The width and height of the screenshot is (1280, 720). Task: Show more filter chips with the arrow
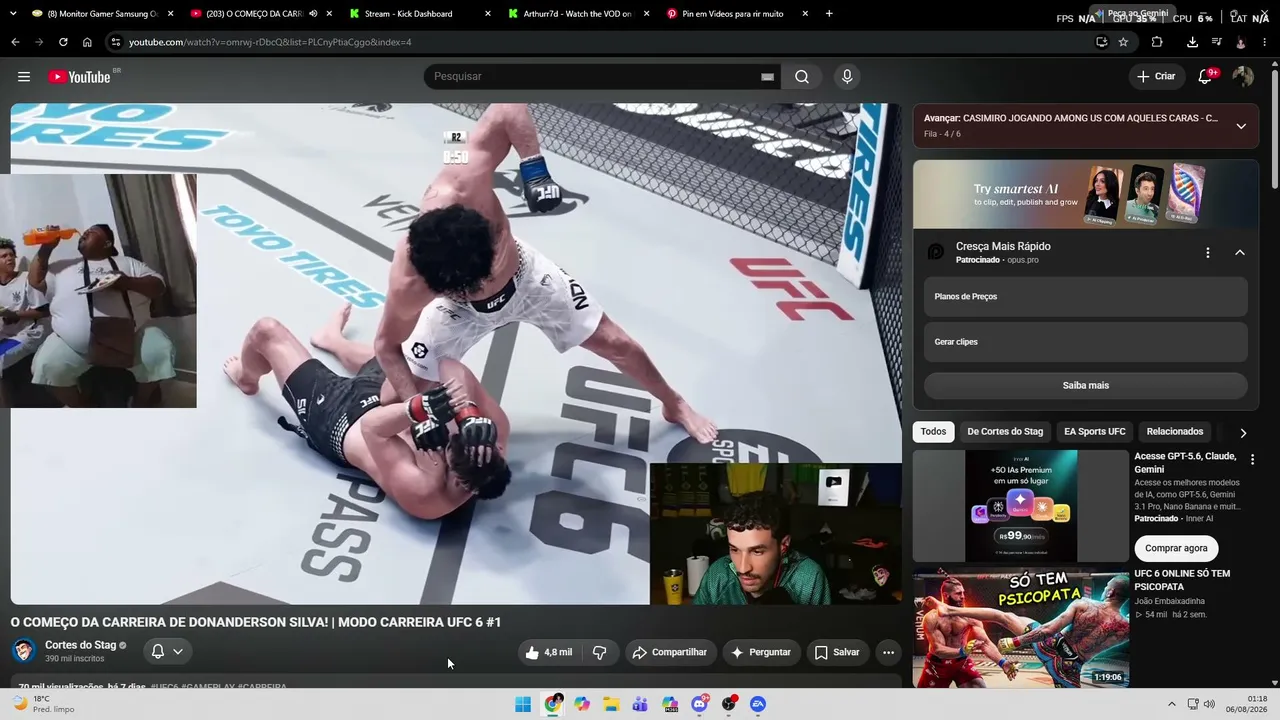pyautogui.click(x=1243, y=433)
